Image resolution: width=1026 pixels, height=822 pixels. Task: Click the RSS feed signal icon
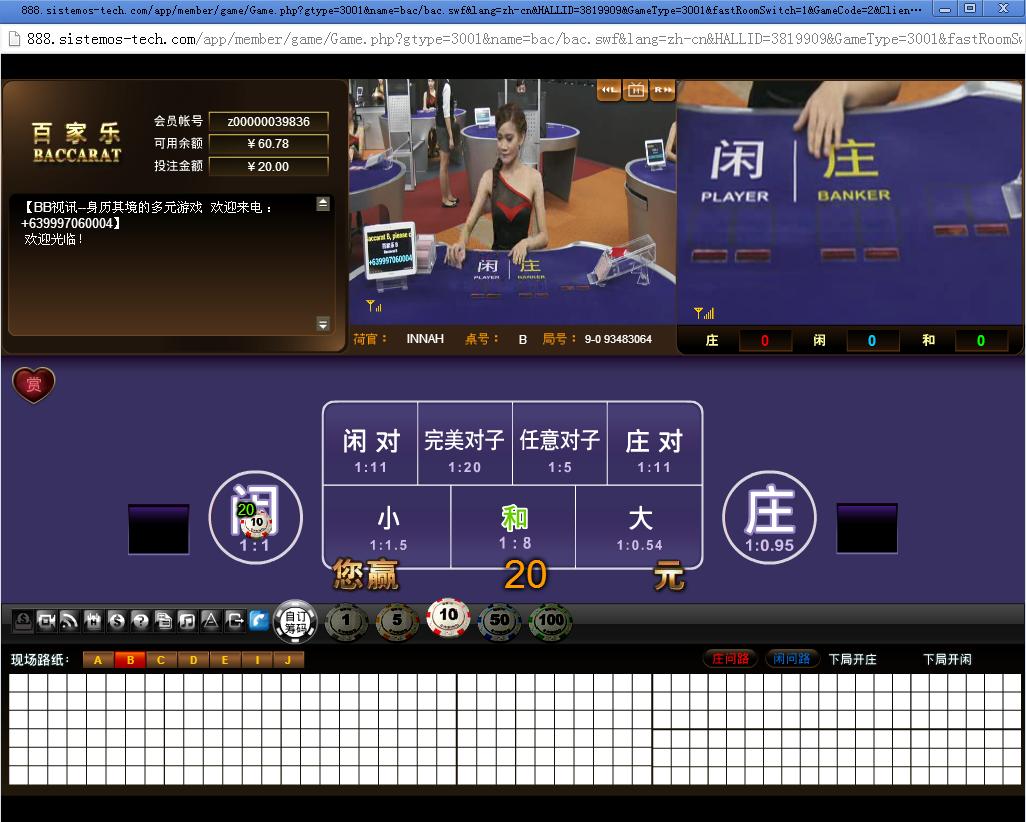point(69,620)
